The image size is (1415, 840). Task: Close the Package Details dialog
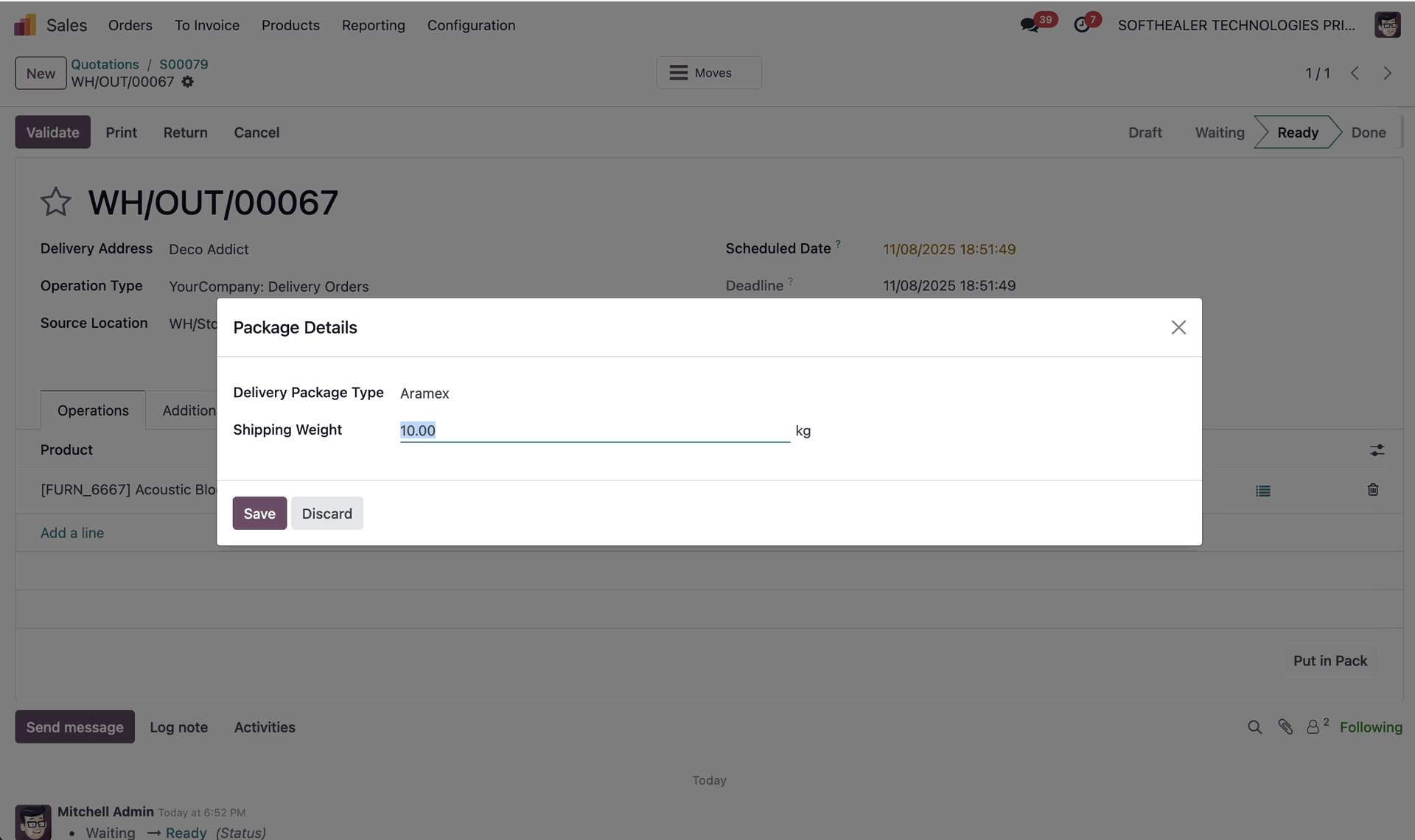(x=1178, y=327)
